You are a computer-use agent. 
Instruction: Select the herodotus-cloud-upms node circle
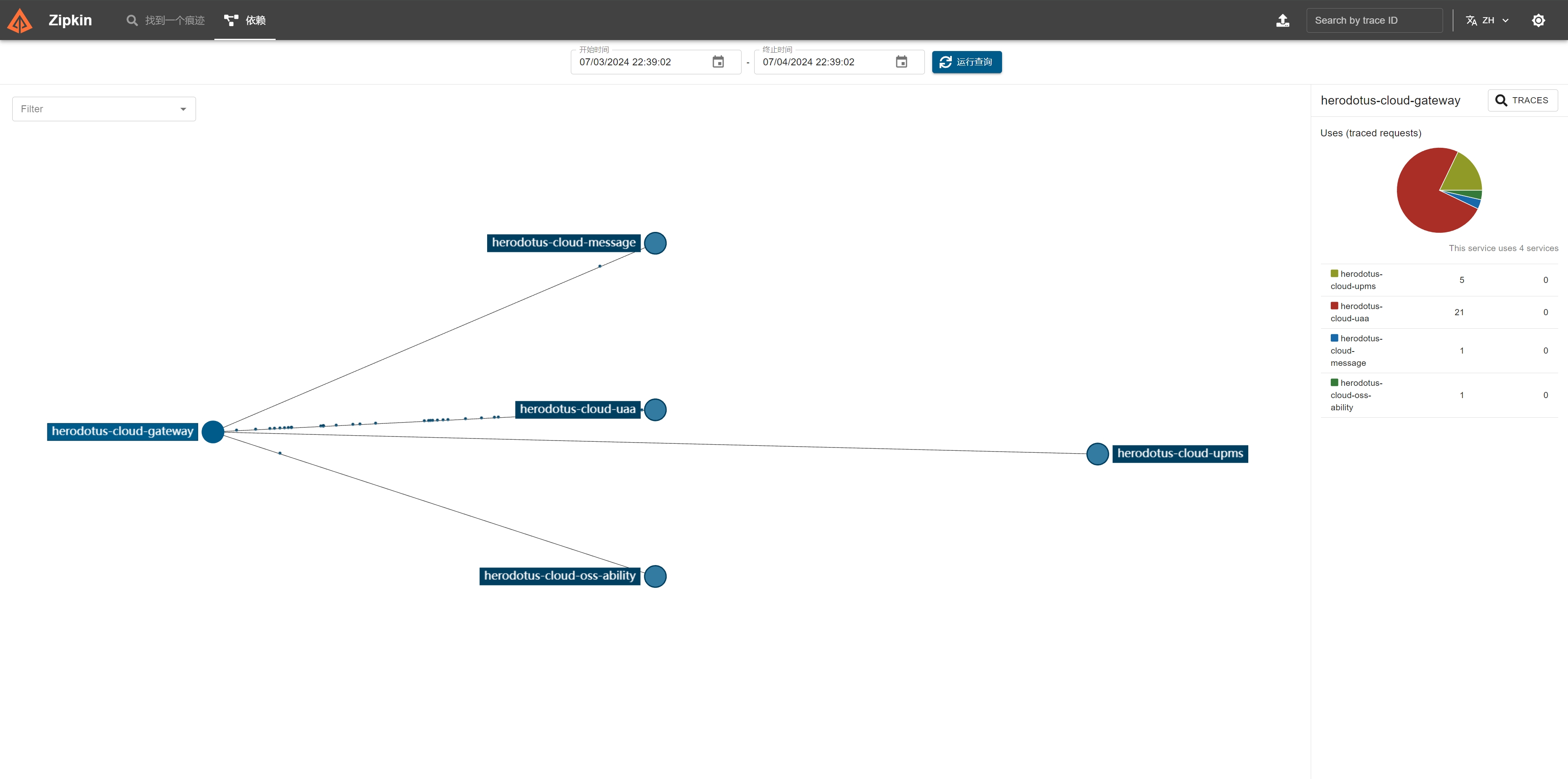(1097, 454)
